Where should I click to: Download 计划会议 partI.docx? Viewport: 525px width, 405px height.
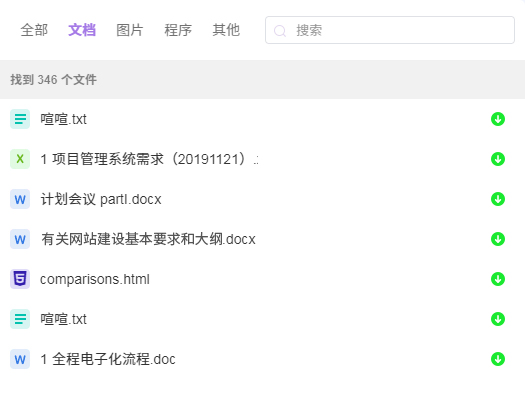[498, 199]
